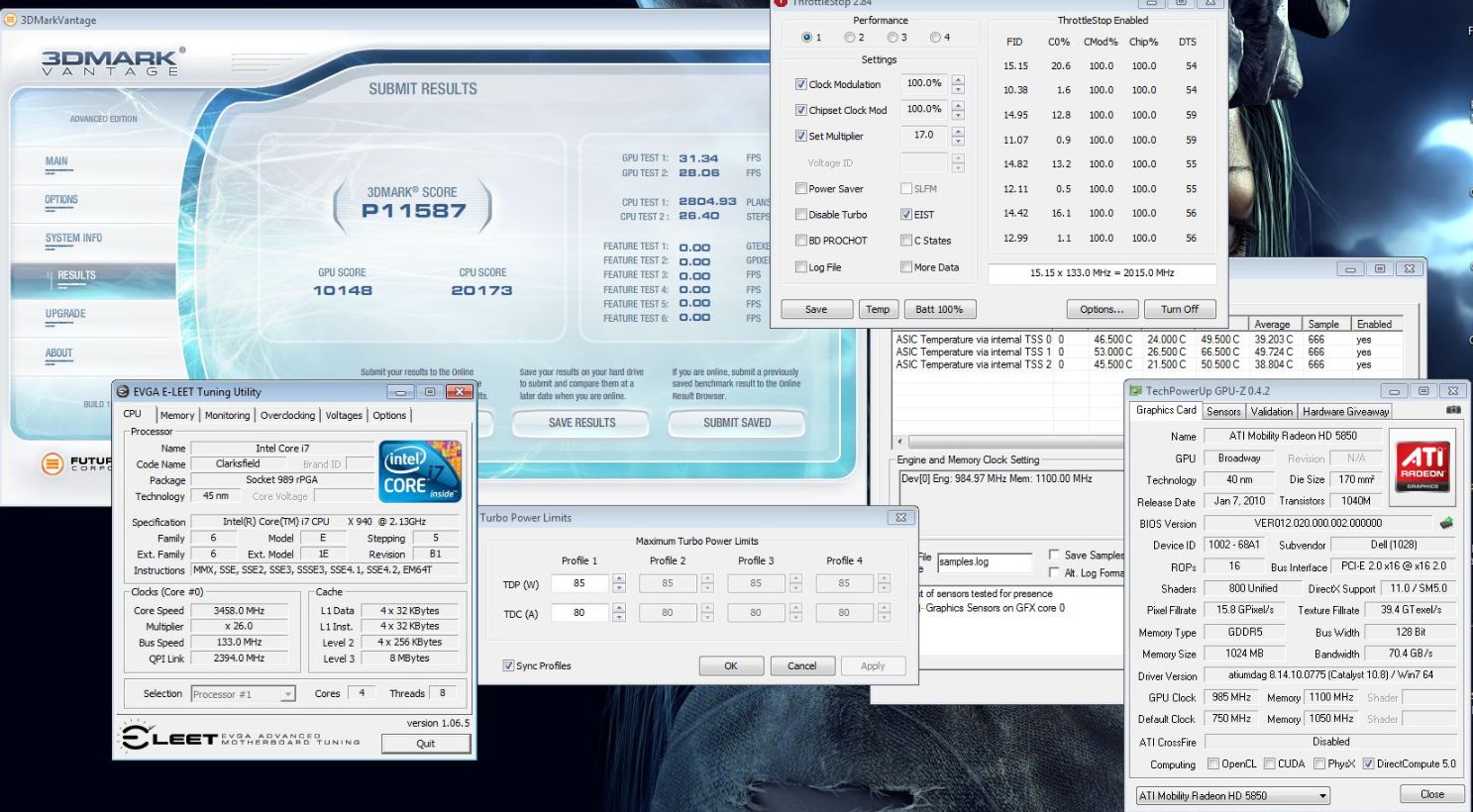1473x812 pixels.
Task: Select performance profile 2 radio button
Action: (x=850, y=38)
